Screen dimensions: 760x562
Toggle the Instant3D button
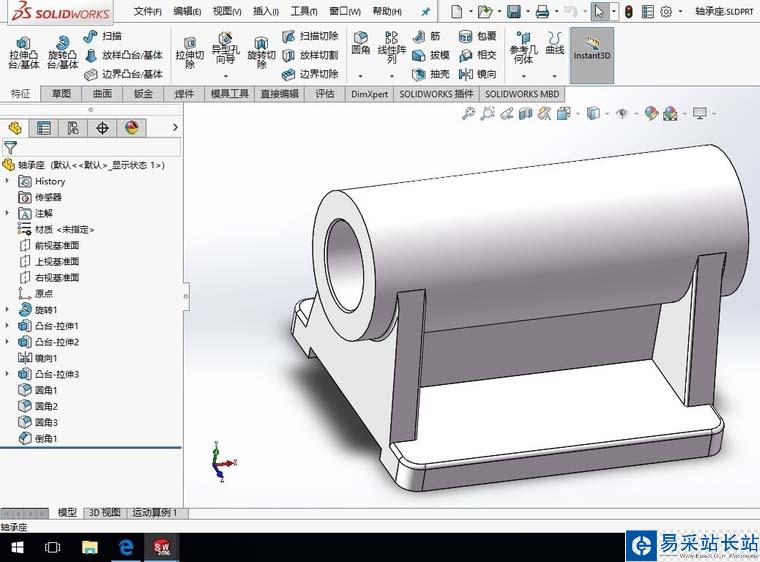(591, 50)
